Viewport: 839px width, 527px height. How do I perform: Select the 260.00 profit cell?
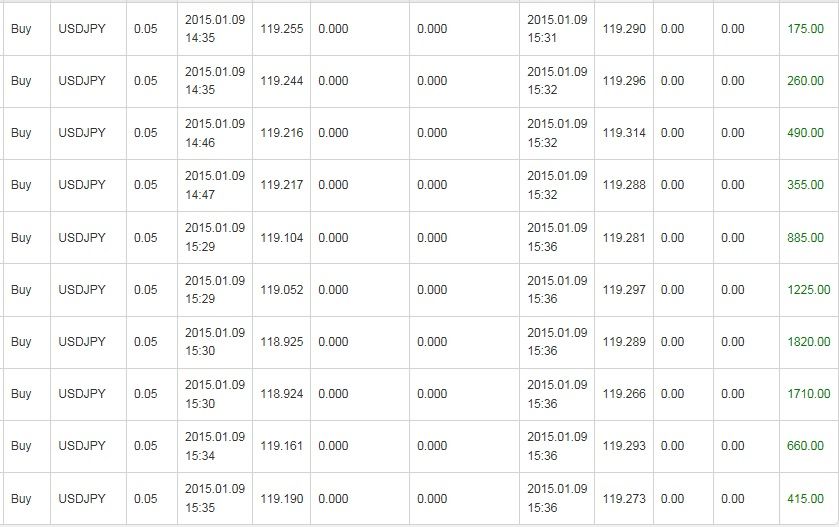point(805,81)
